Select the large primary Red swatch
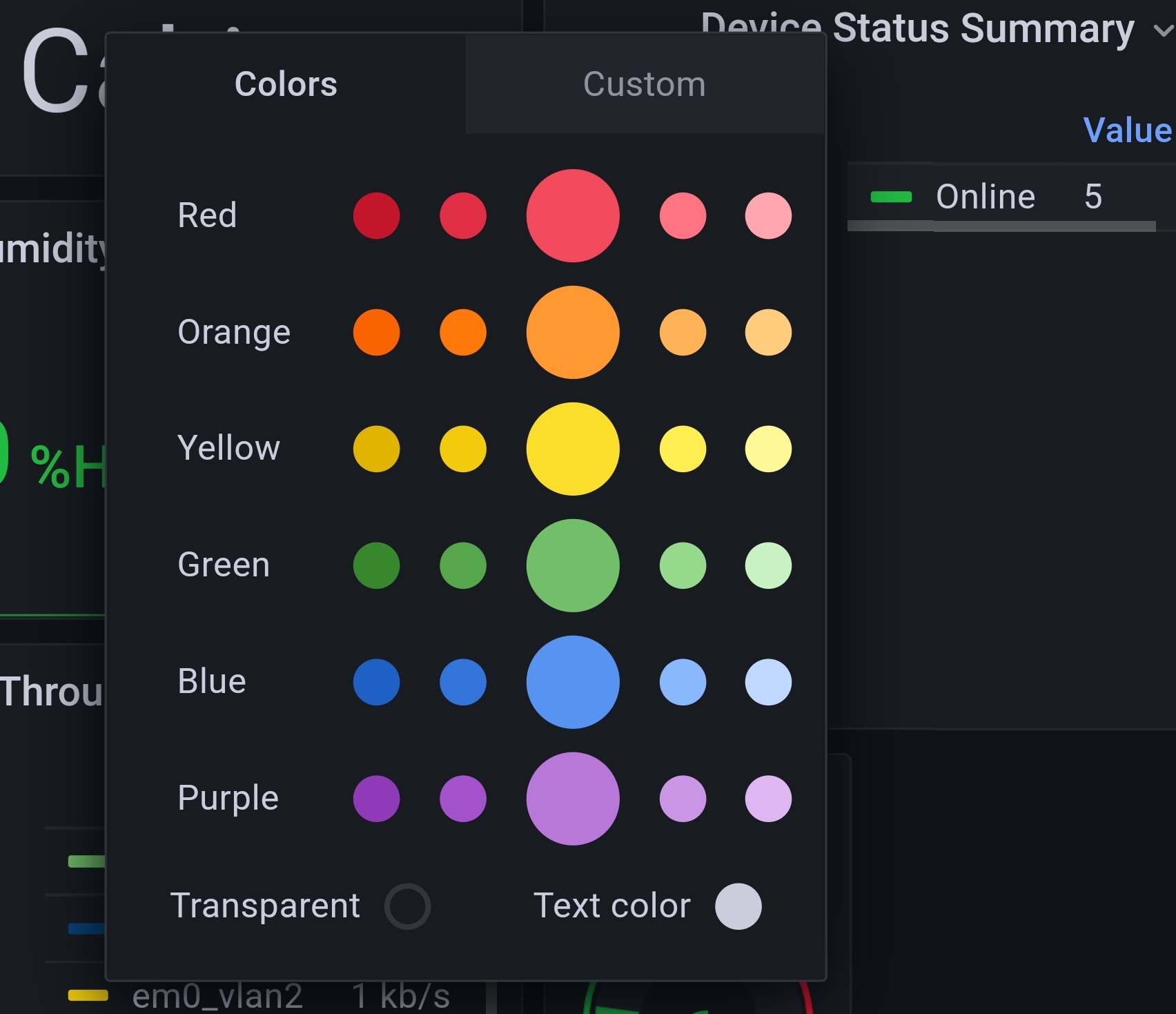 pyautogui.click(x=572, y=215)
